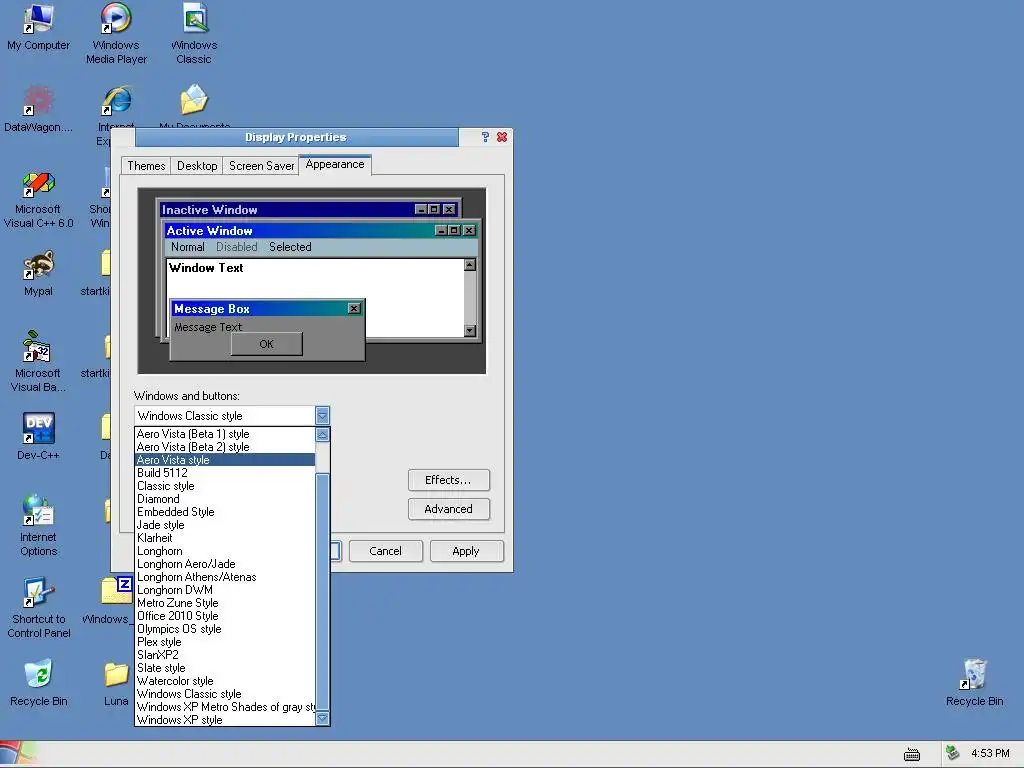Pick the plain Longhorn entry
1024x768 pixels.
pos(225,551)
